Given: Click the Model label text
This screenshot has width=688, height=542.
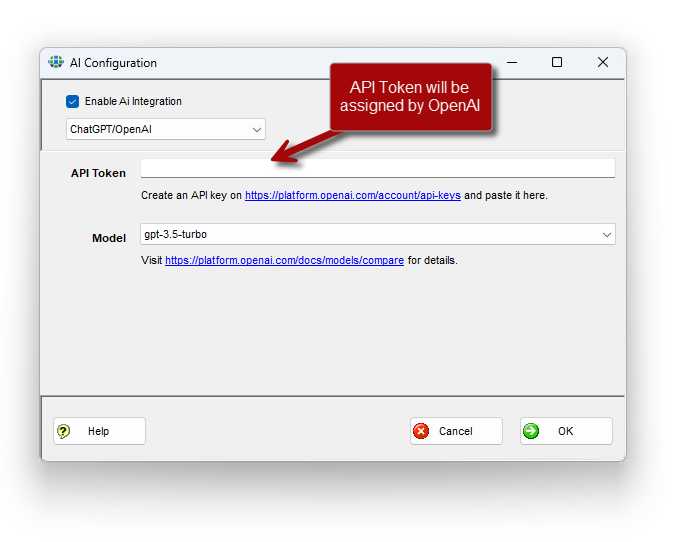Looking at the screenshot, I should [109, 238].
